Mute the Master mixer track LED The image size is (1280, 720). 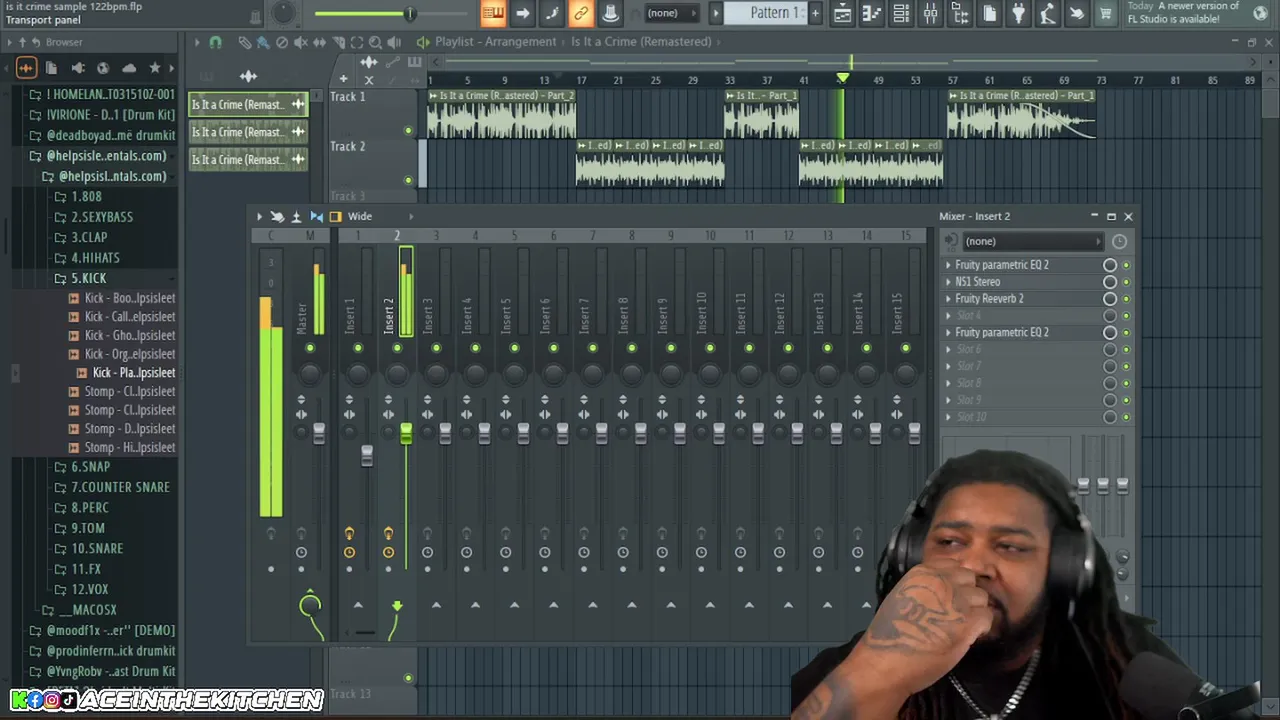pyautogui.click(x=310, y=348)
